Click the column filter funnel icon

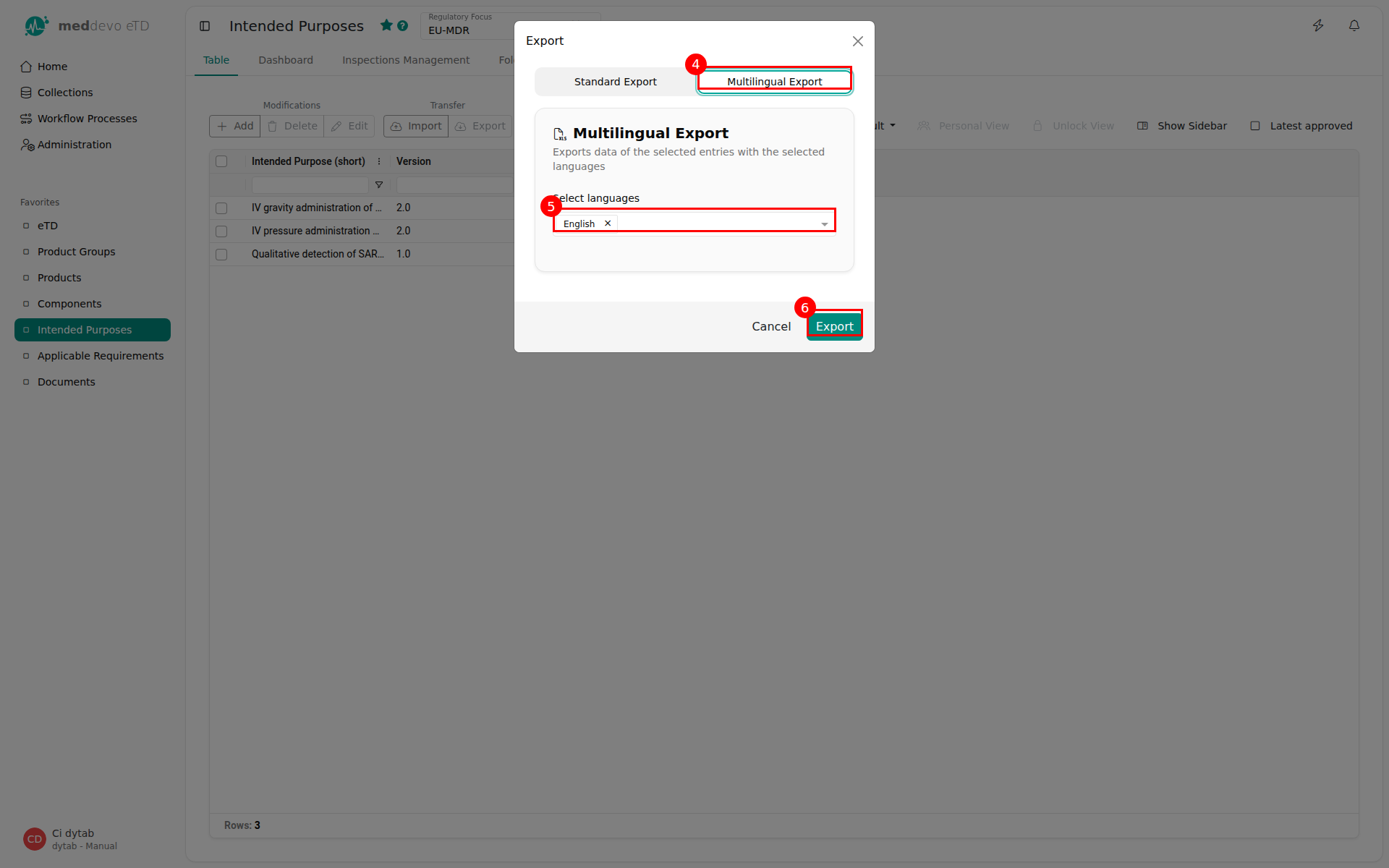(379, 185)
